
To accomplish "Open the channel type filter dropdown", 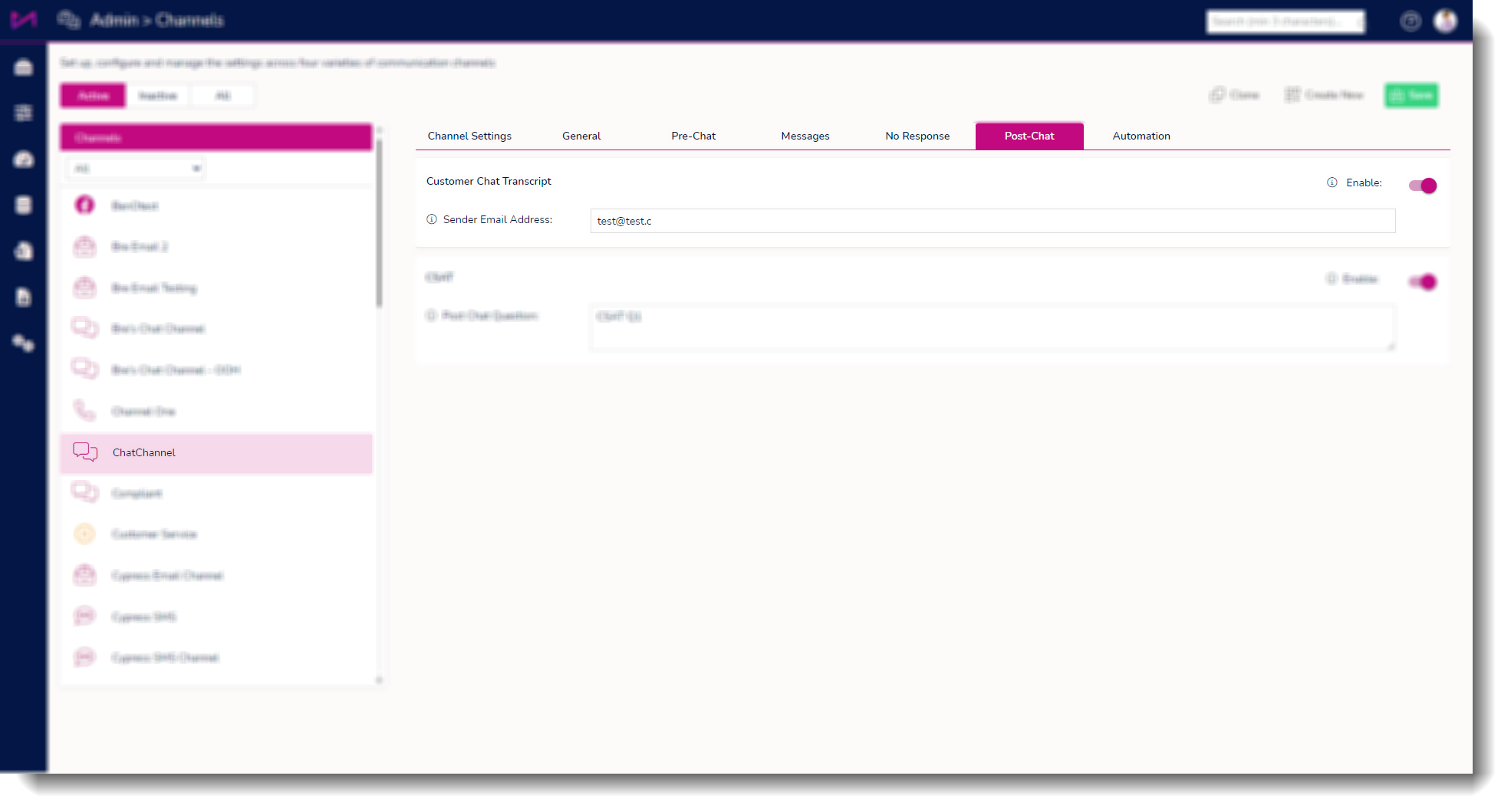I will tap(136, 169).
